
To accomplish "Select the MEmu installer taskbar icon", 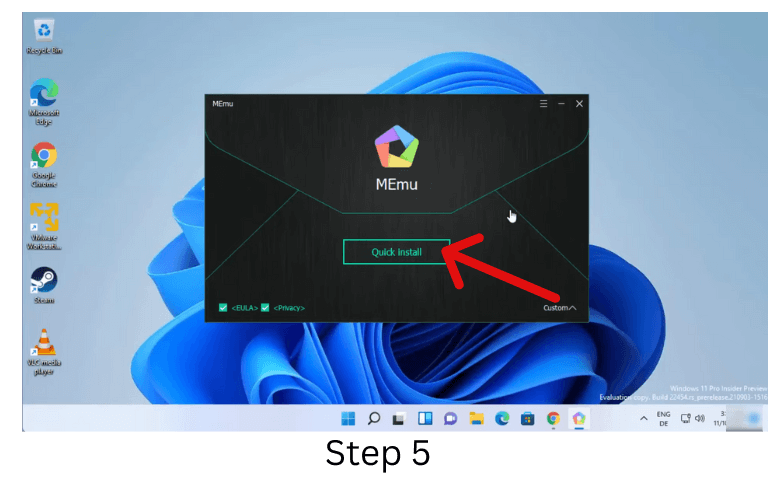I will (x=579, y=418).
